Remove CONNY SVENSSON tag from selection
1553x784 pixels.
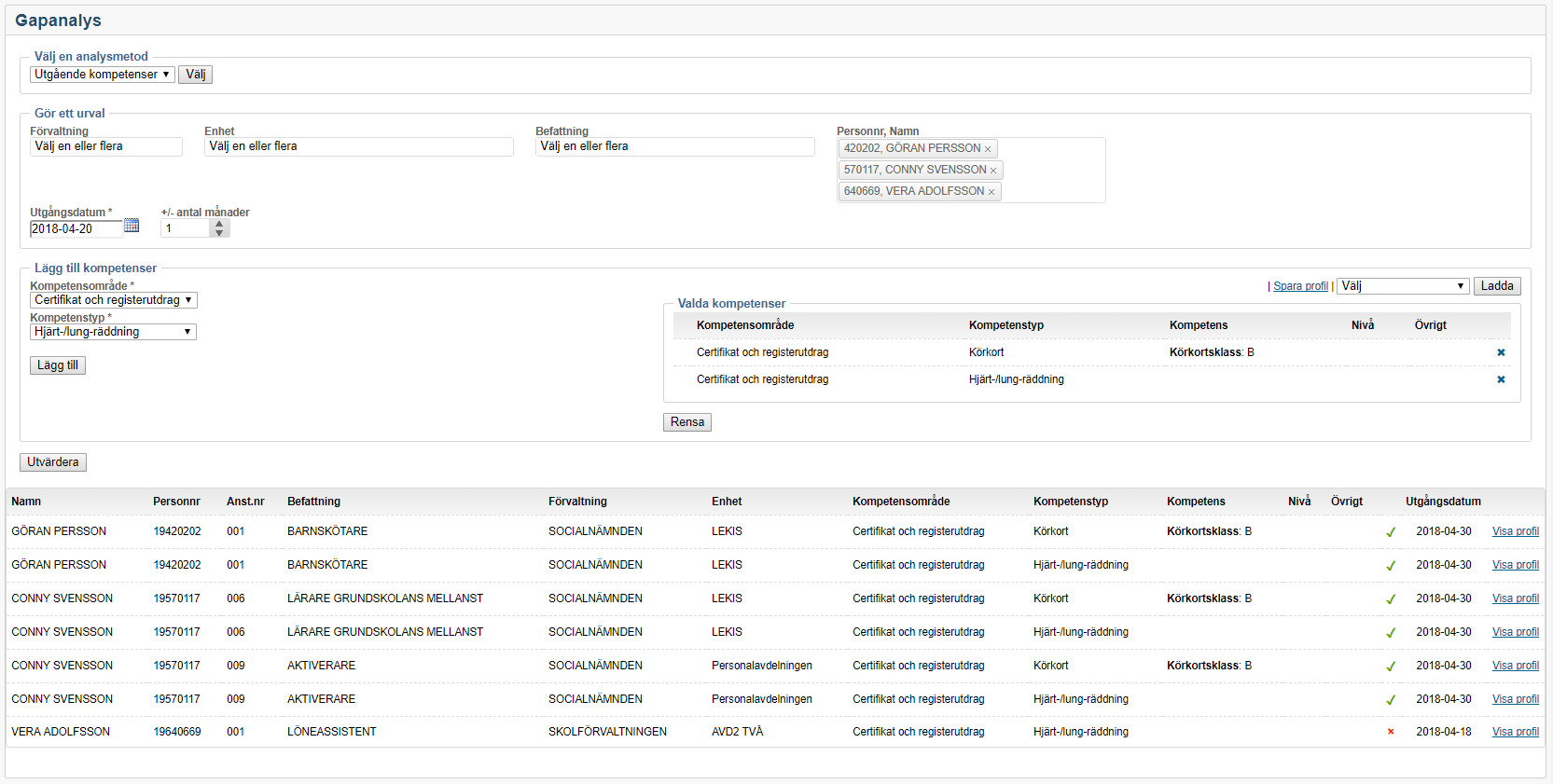point(993,171)
